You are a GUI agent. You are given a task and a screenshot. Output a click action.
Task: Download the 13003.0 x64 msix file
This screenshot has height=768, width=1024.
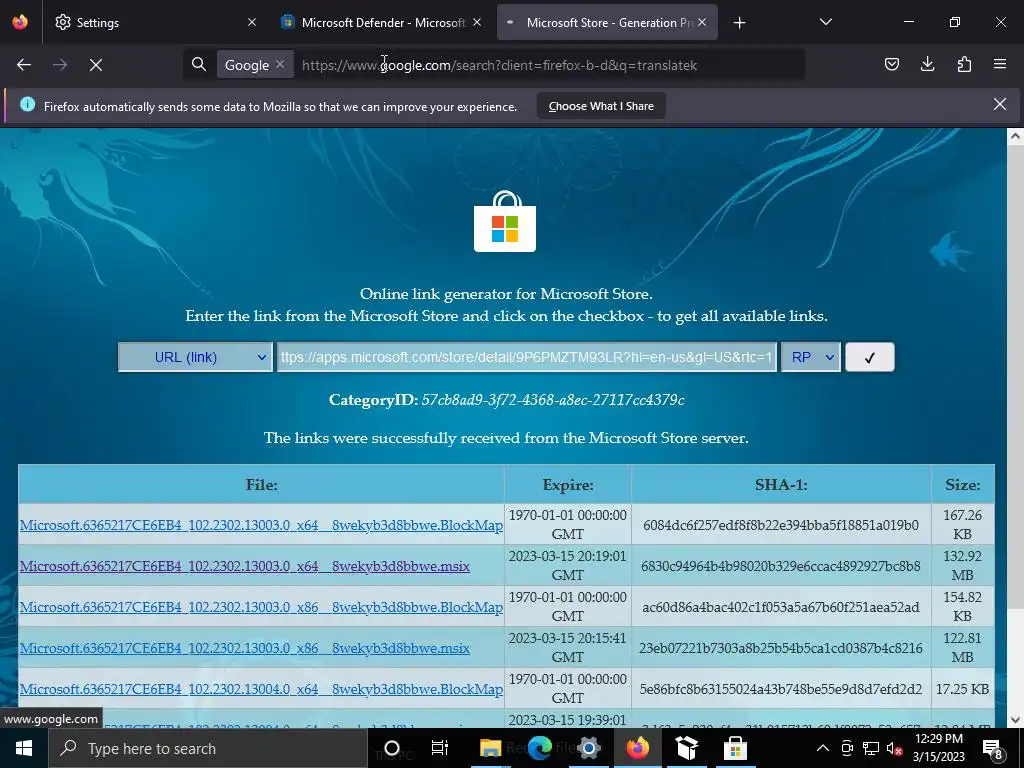pyautogui.click(x=245, y=566)
